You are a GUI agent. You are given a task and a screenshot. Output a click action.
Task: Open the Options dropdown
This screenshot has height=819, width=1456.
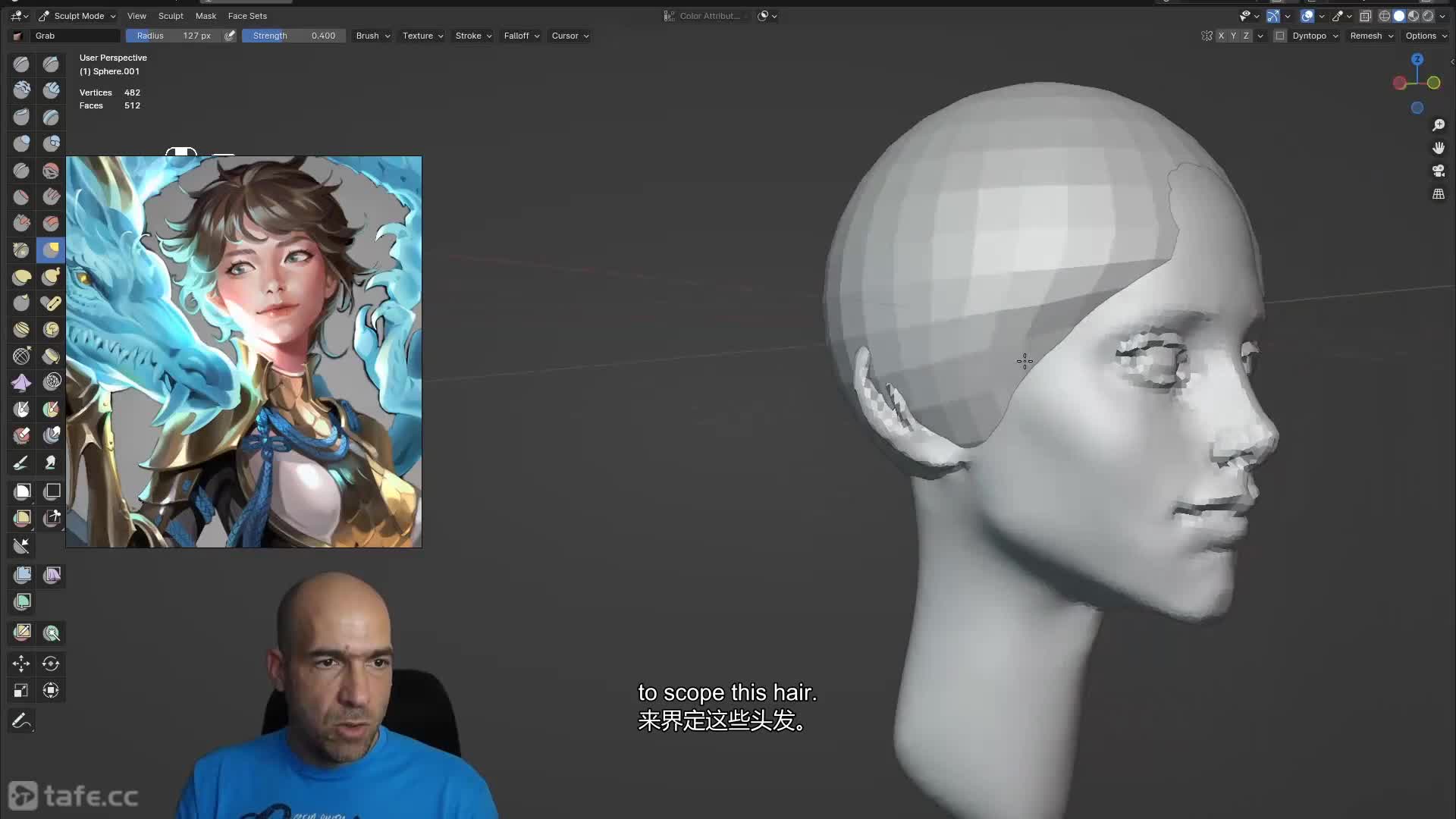tap(1426, 36)
